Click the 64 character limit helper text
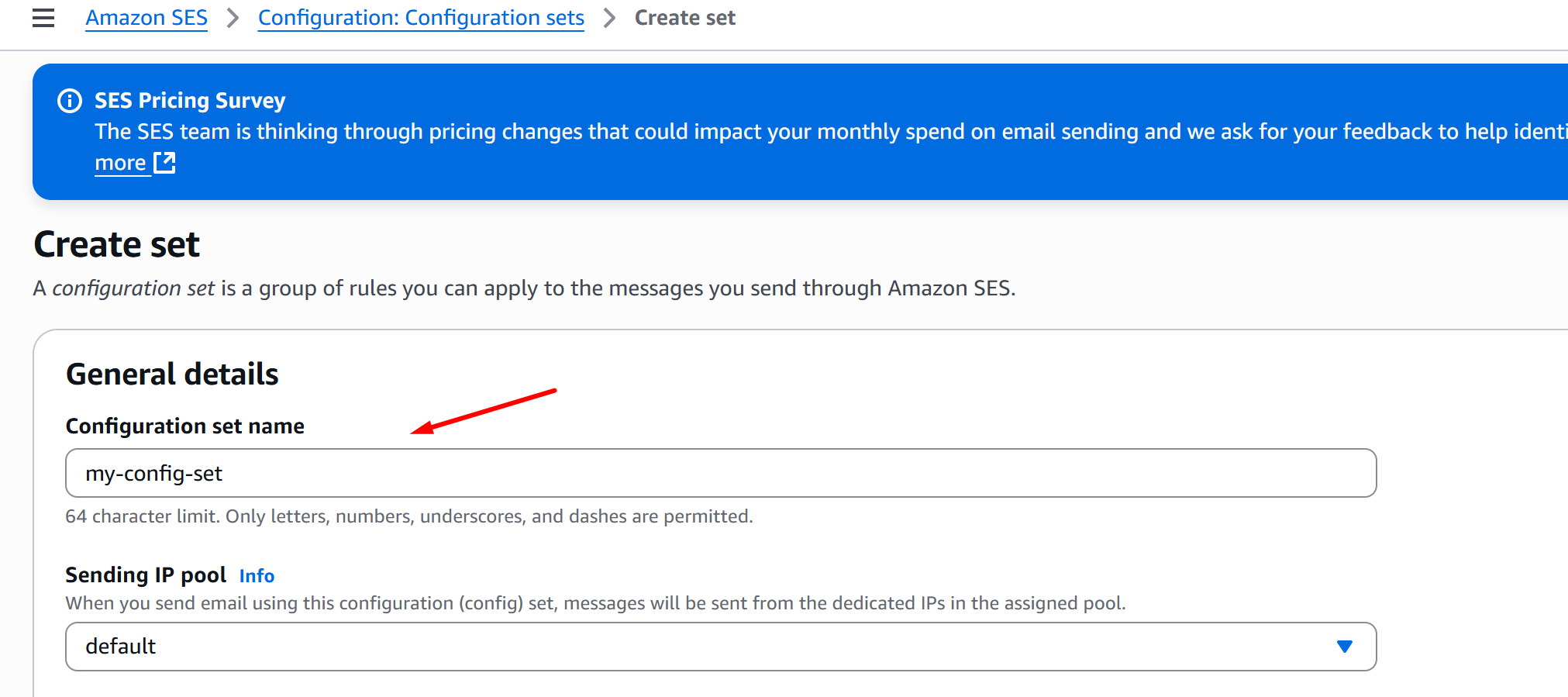This screenshot has height=697, width=1568. point(408,516)
